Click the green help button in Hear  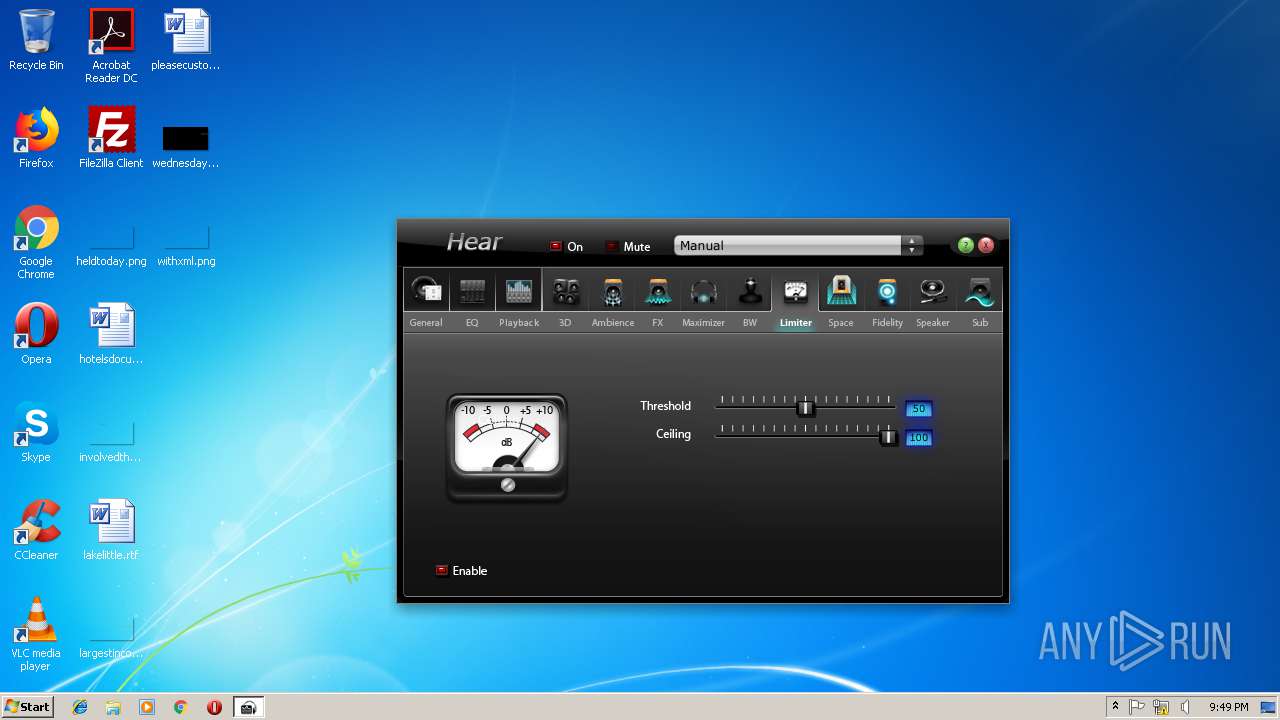965,245
